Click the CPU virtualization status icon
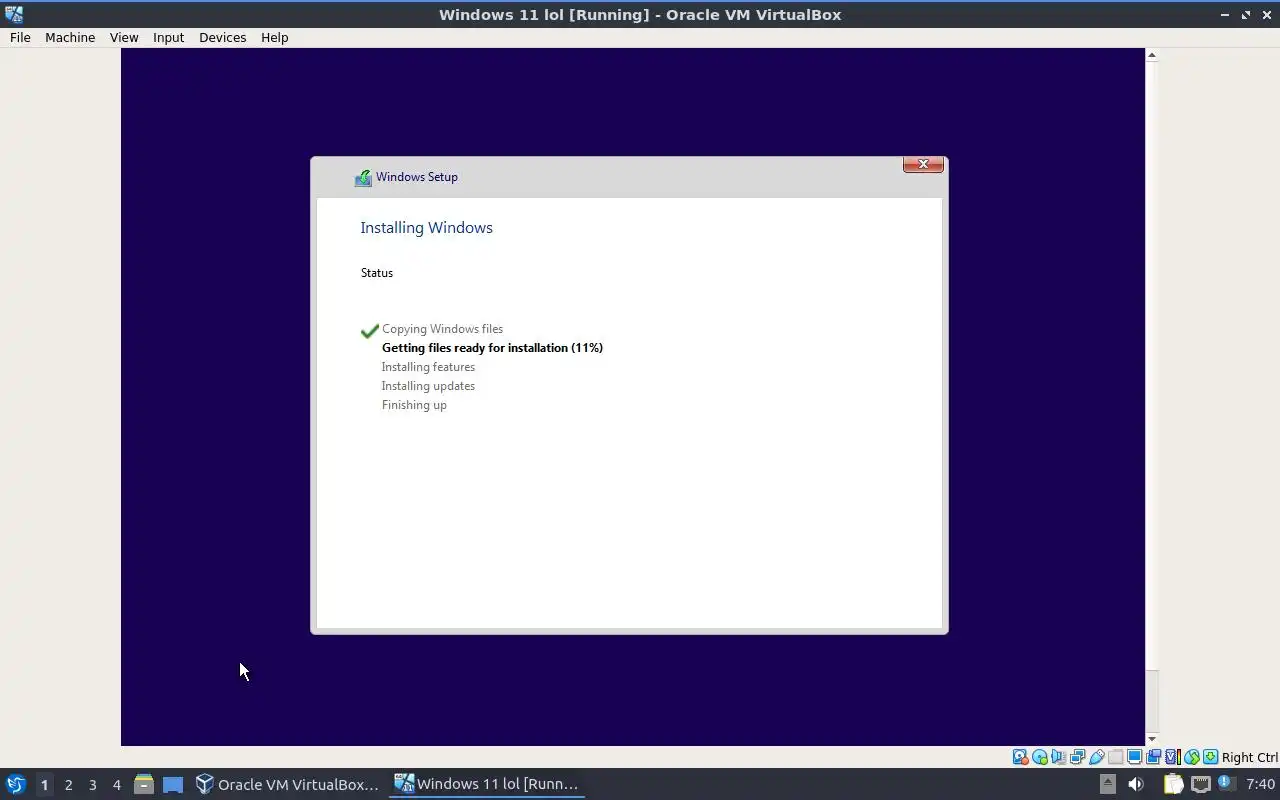 tap(1173, 757)
